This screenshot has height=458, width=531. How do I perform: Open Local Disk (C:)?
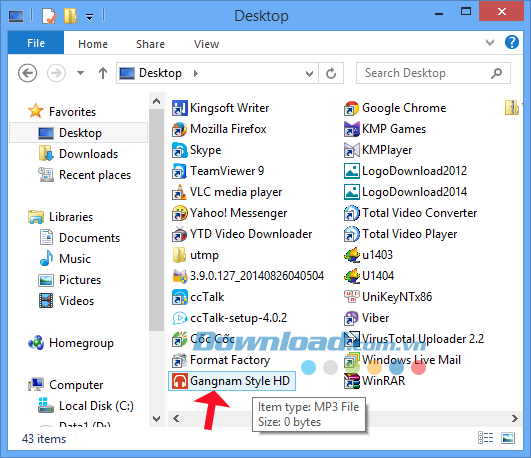[x=86, y=406]
